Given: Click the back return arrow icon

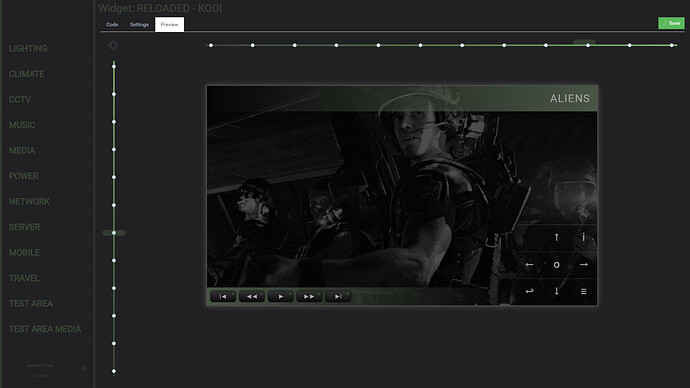Looking at the screenshot, I should (x=529, y=291).
